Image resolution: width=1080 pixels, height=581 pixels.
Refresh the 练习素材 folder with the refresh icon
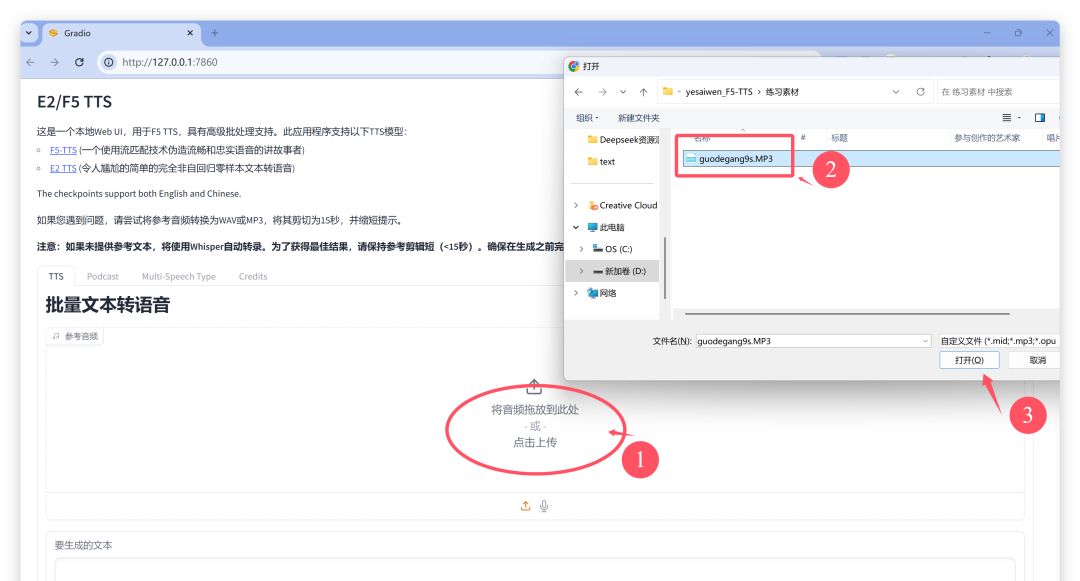pyautogui.click(x=920, y=90)
